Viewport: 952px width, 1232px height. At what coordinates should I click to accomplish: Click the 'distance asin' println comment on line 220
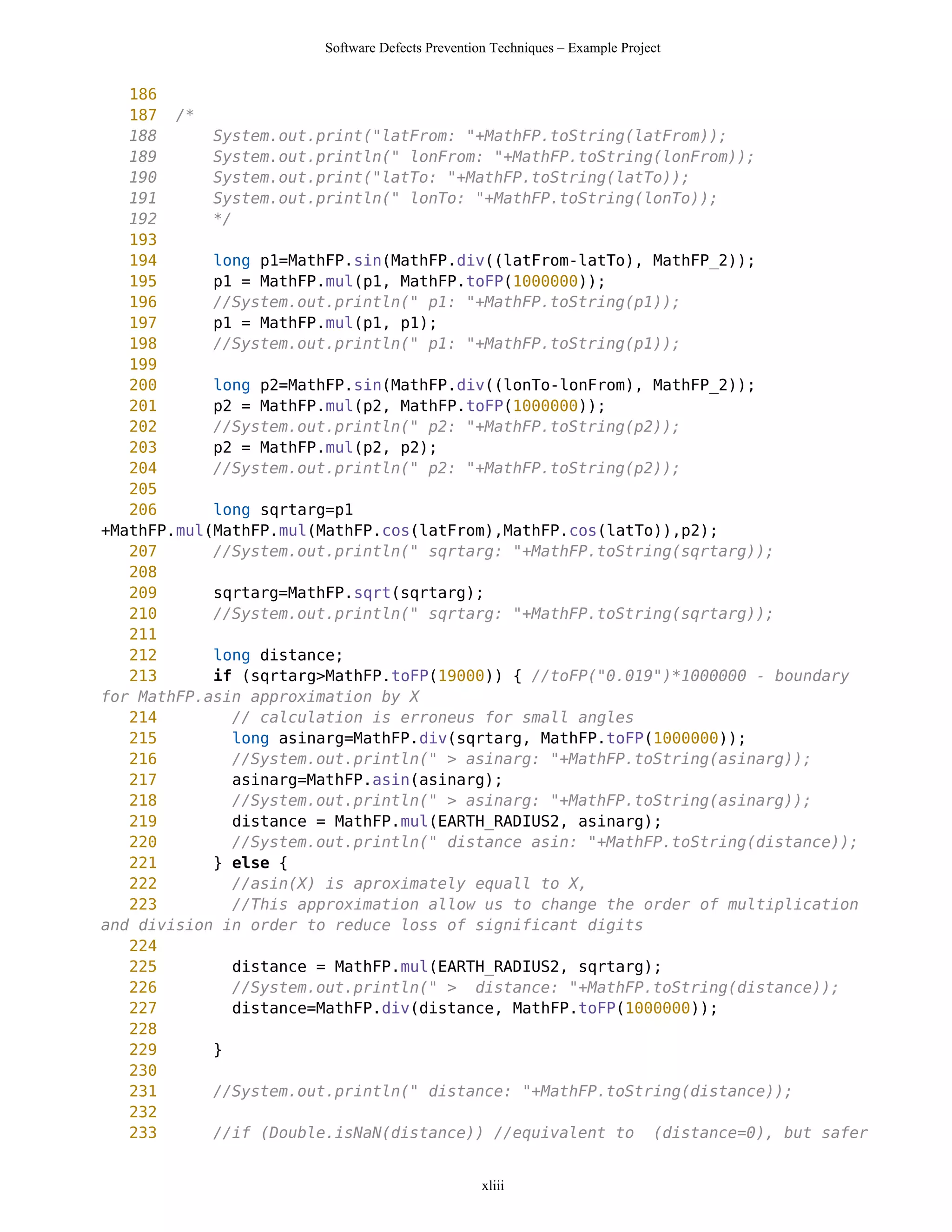[x=544, y=842]
